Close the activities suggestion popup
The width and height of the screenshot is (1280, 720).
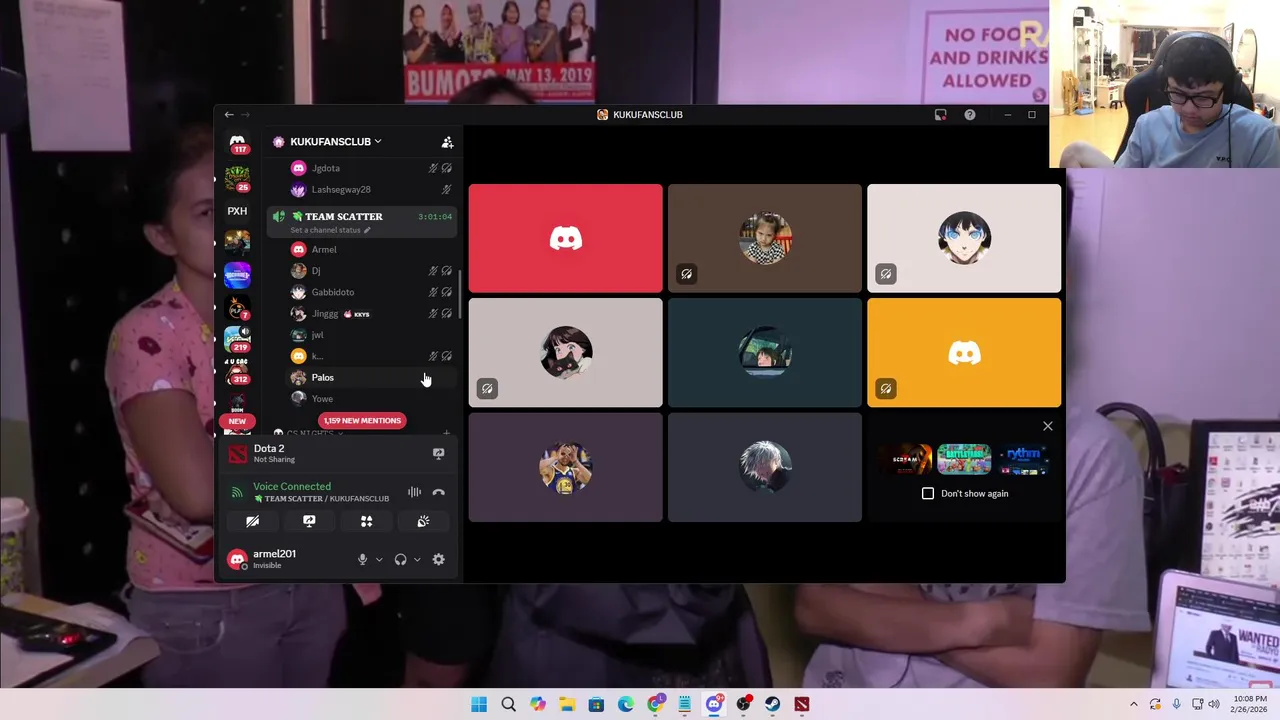click(1048, 427)
